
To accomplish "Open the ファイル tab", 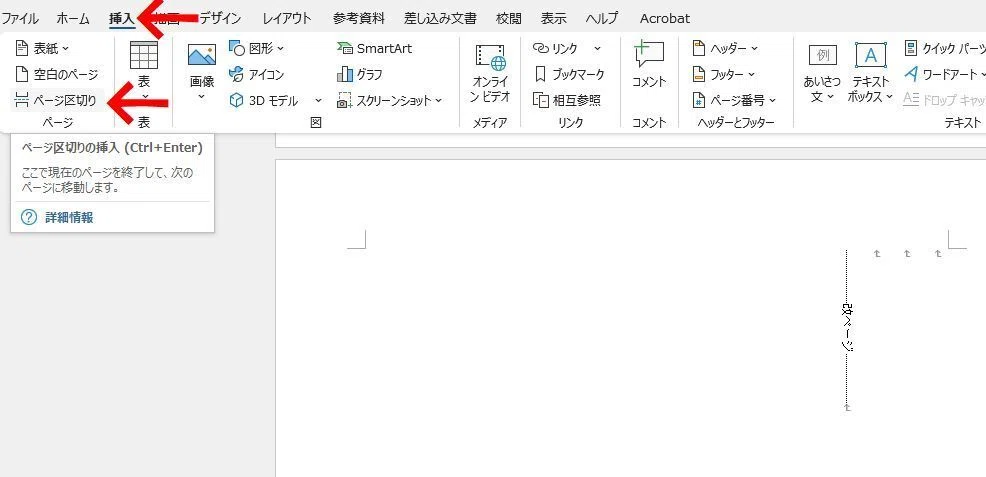I will [x=19, y=18].
